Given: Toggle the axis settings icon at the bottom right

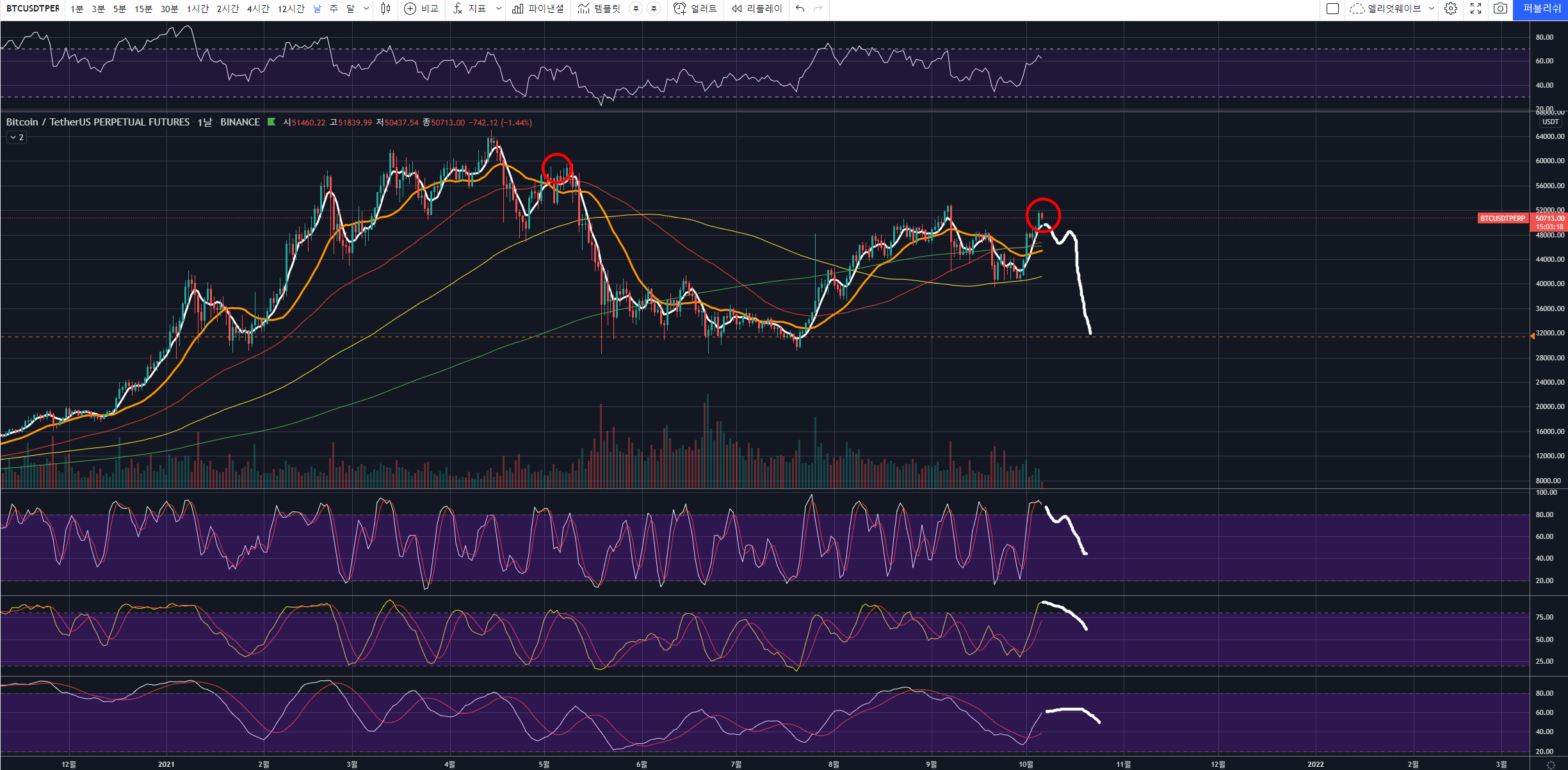Looking at the screenshot, I should [1551, 765].
